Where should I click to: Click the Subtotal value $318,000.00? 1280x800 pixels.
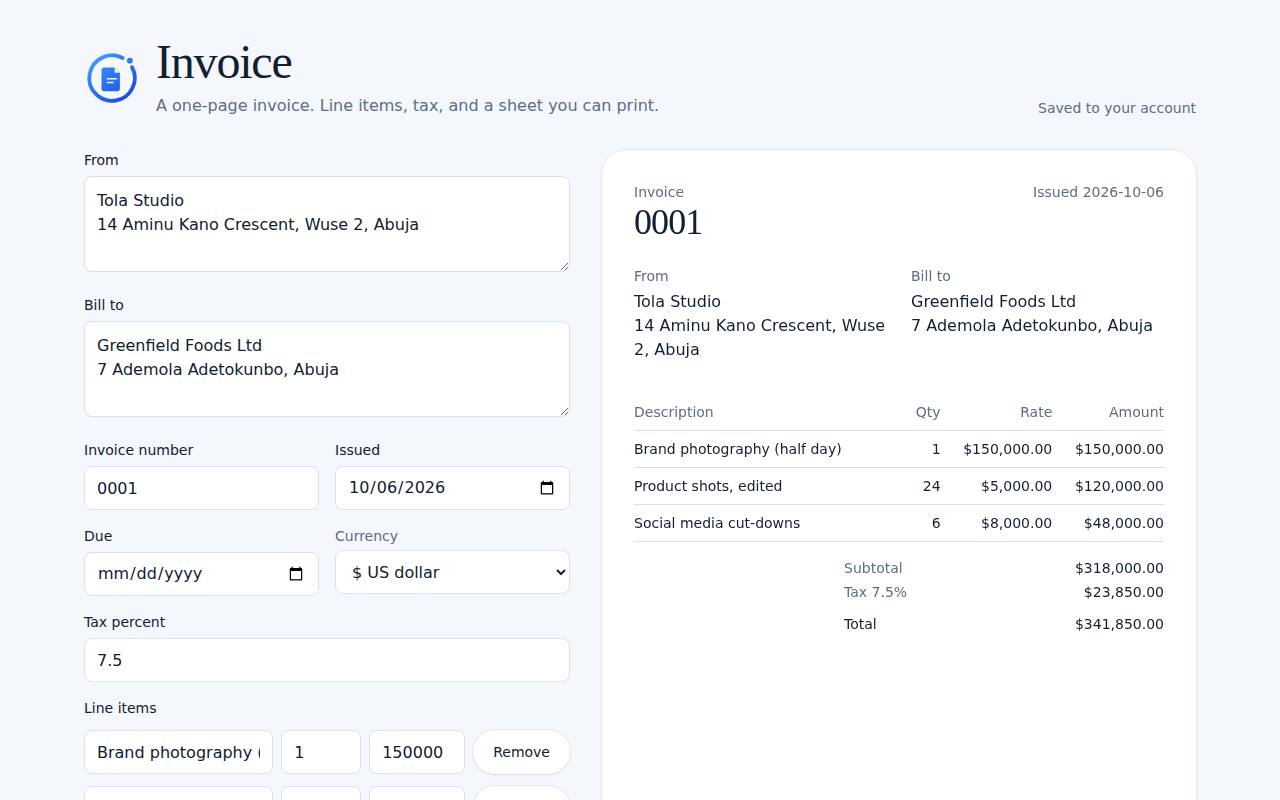tap(1119, 568)
